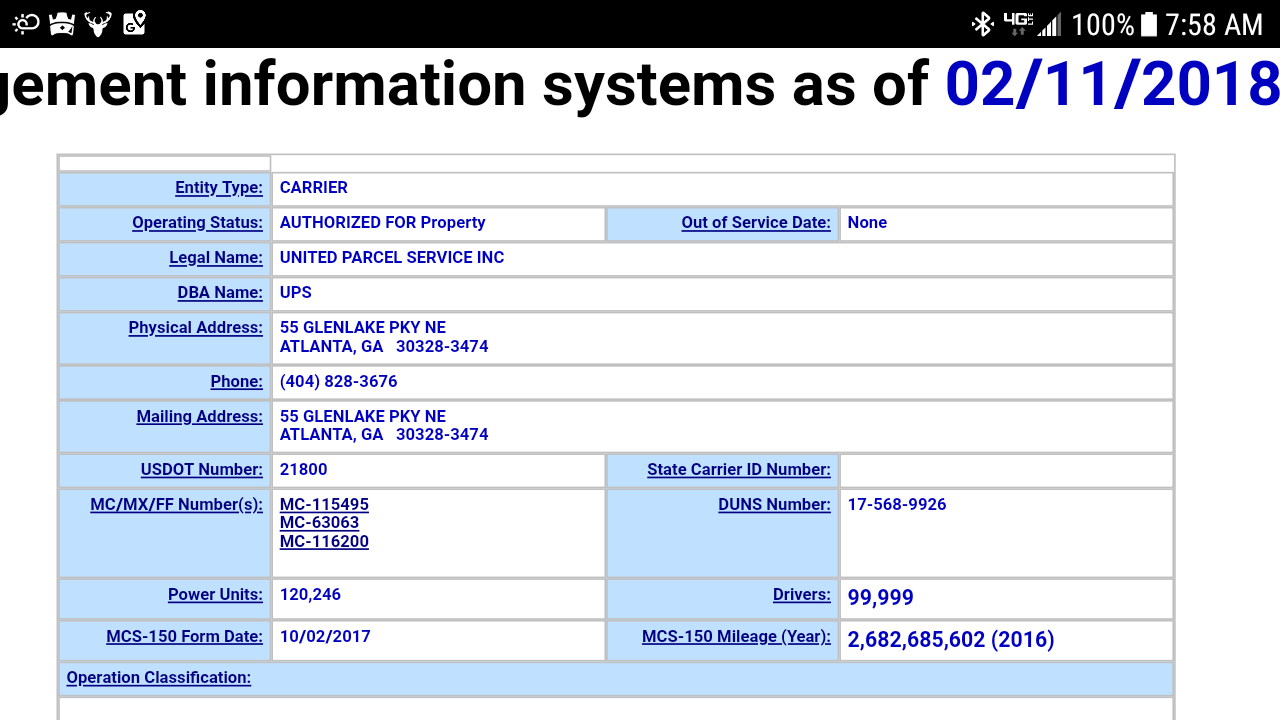1280x720 pixels.
Task: Tap the second status bar notification icon
Action: [x=62, y=23]
